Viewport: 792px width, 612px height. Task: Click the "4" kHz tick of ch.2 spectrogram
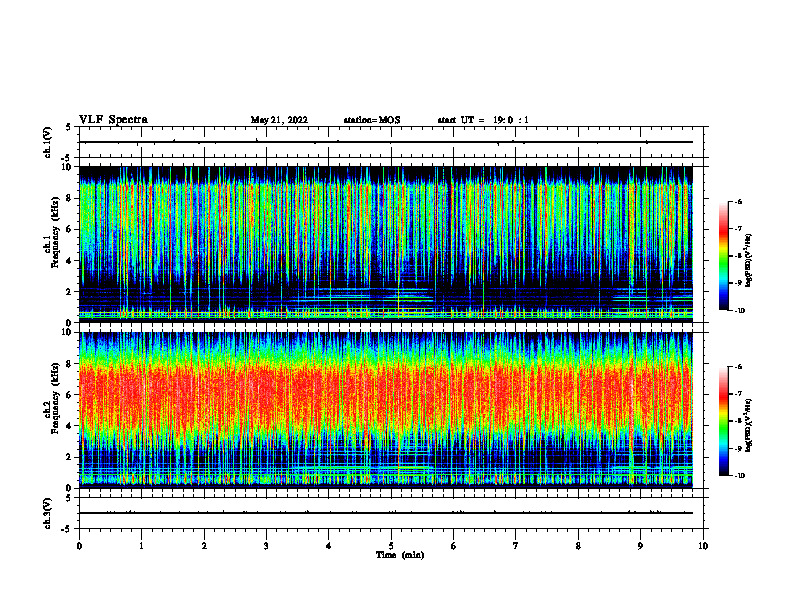(x=69, y=426)
